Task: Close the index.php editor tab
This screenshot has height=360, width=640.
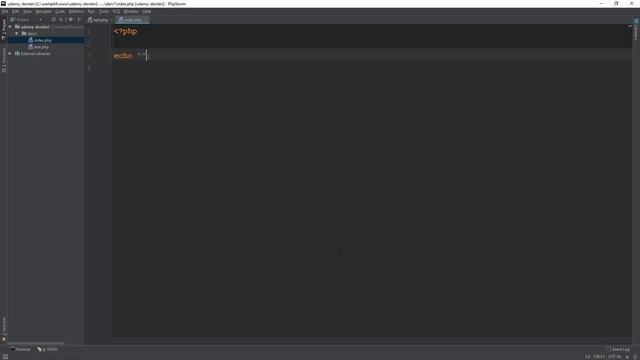Action: [x=146, y=20]
